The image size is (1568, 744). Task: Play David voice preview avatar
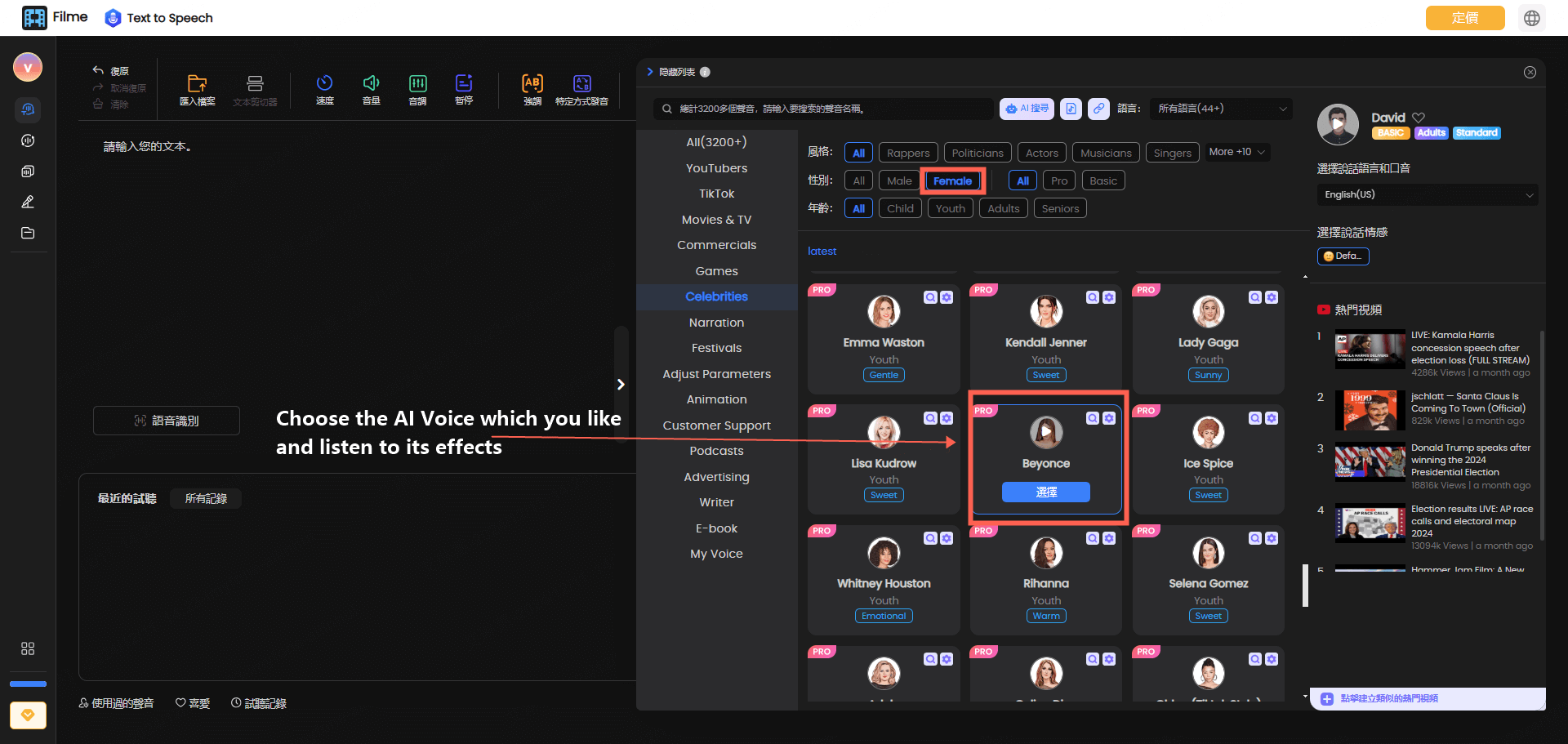(1338, 125)
